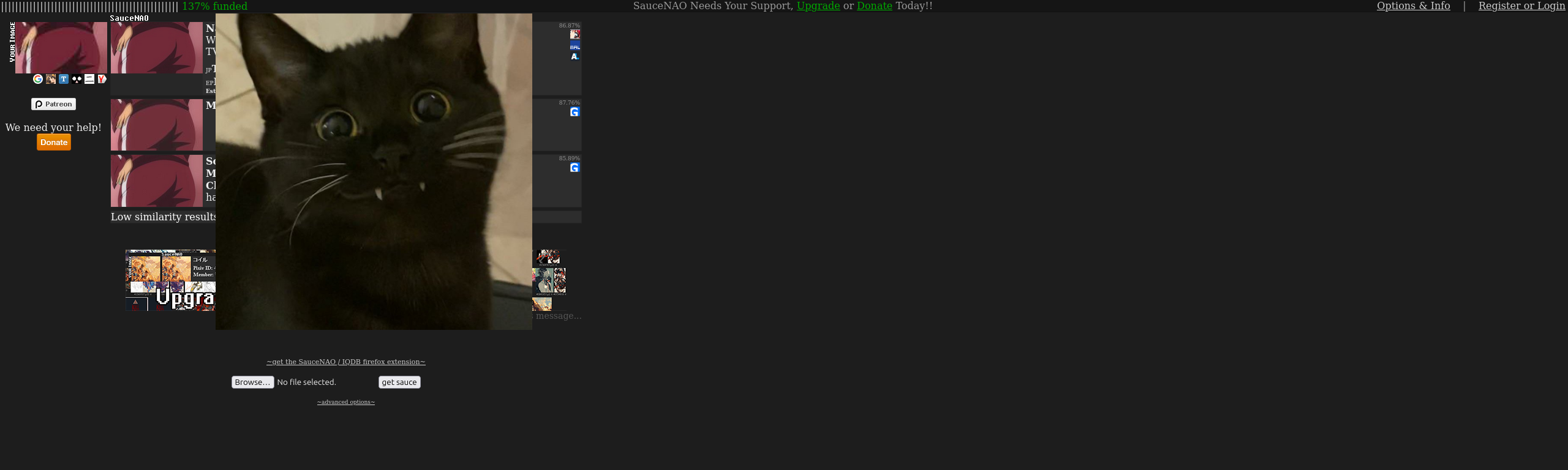Click the funding progress bar

pyautogui.click(x=90, y=6)
